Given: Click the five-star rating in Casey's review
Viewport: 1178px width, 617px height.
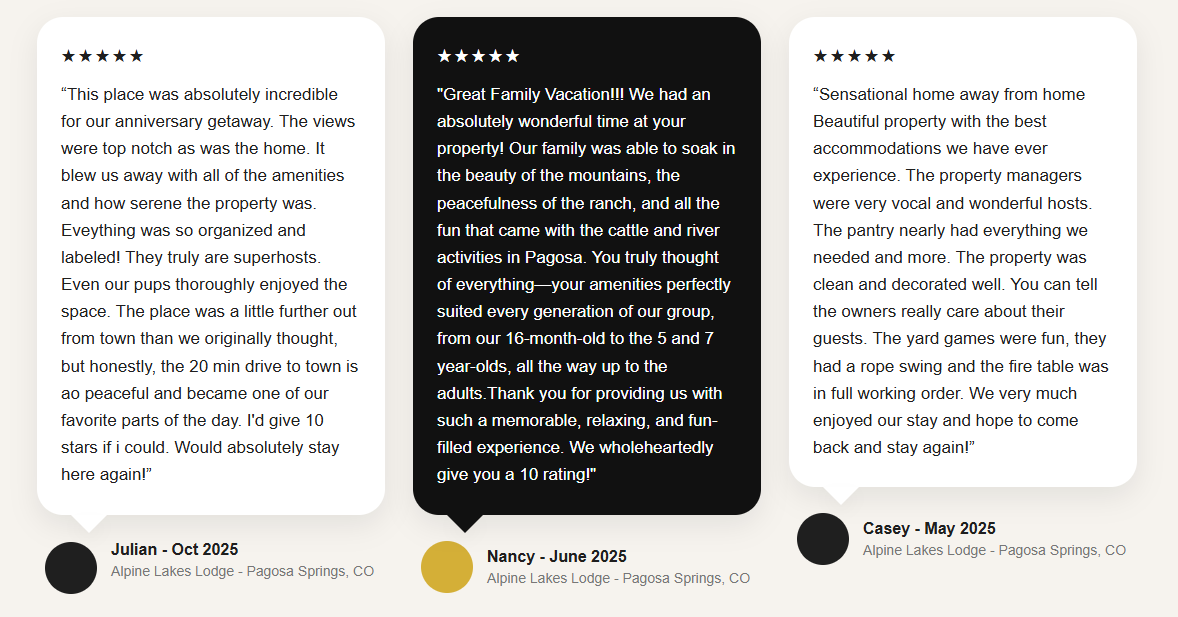Looking at the screenshot, I should pos(854,56).
